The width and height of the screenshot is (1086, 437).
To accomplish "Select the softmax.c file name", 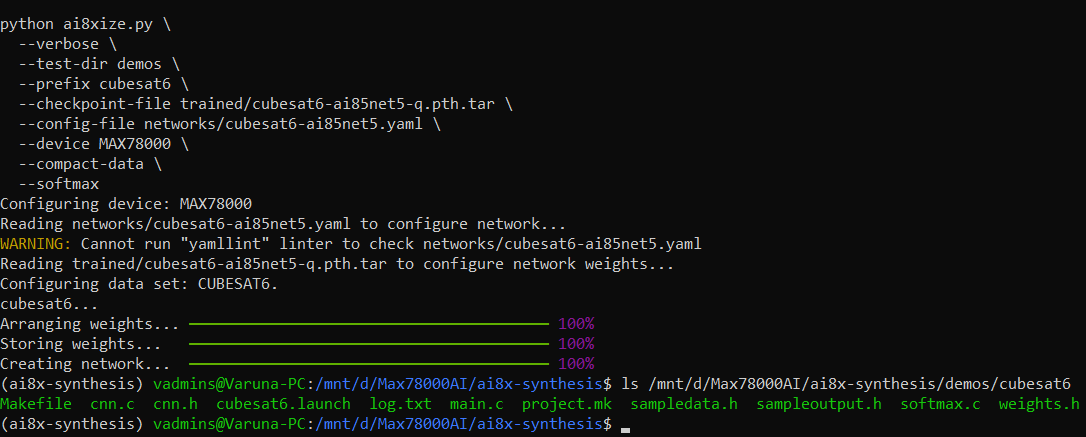I will [x=940, y=404].
